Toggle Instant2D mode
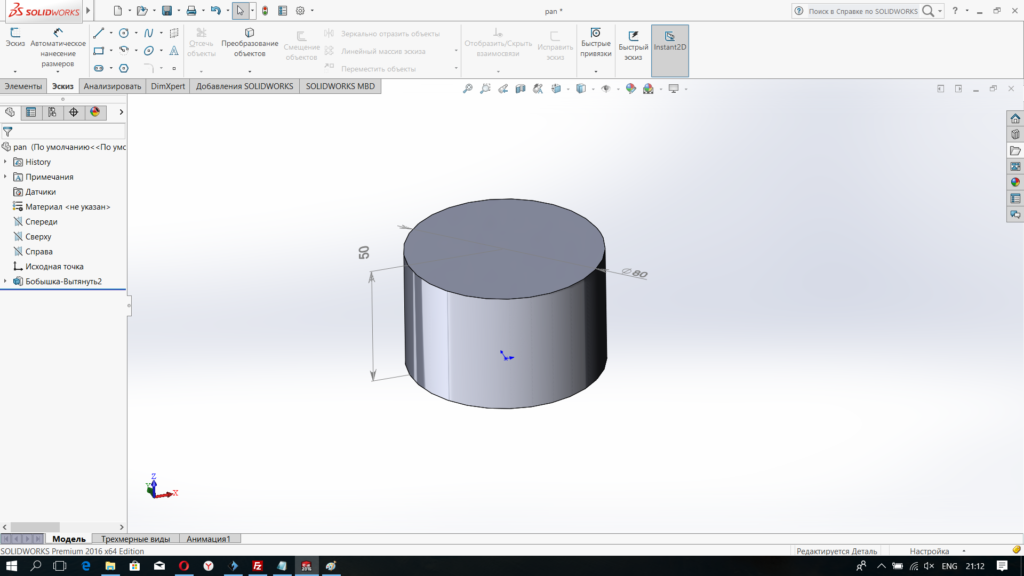This screenshot has width=1024, height=576. [669, 51]
